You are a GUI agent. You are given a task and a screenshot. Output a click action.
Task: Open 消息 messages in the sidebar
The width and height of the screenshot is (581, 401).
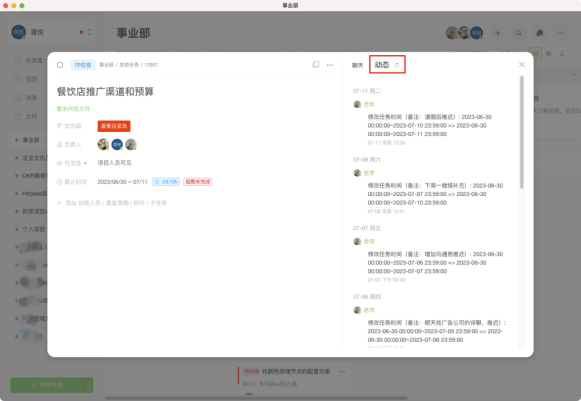pos(26,97)
